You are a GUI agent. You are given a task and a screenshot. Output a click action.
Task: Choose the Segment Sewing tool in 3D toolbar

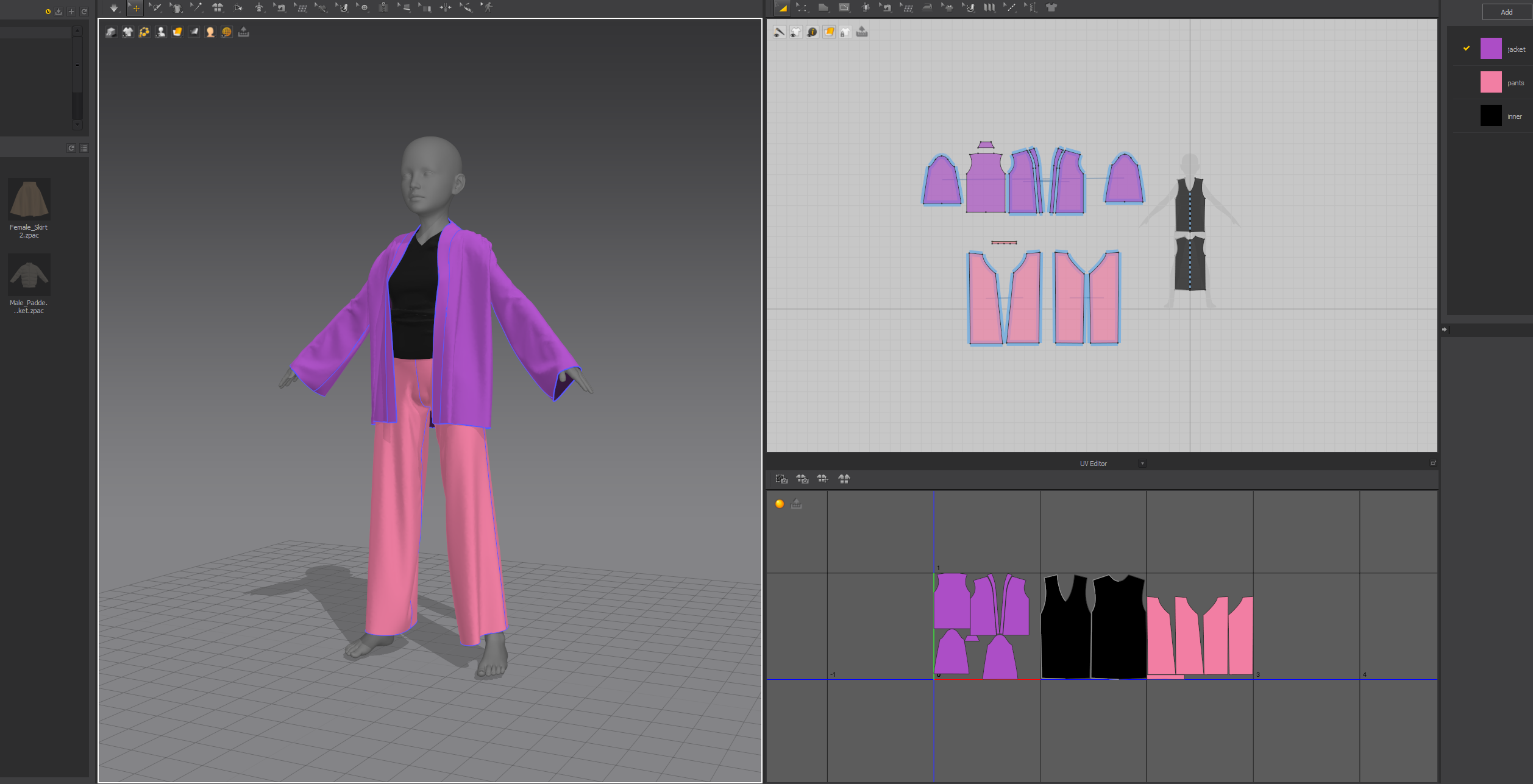pyautogui.click(x=280, y=8)
